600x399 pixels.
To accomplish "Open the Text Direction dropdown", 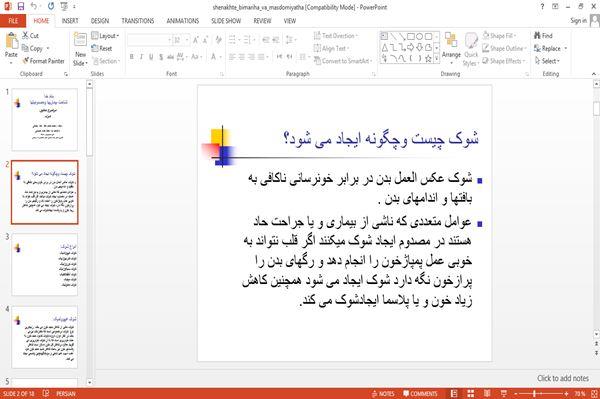I will [336, 36].
